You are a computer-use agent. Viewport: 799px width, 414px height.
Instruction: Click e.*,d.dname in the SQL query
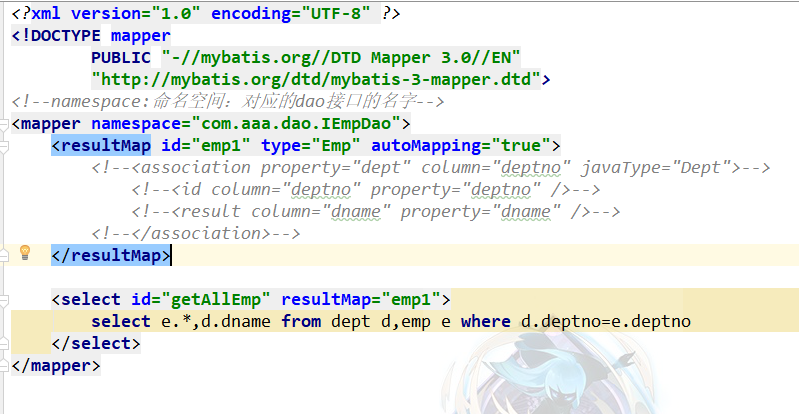pos(216,321)
